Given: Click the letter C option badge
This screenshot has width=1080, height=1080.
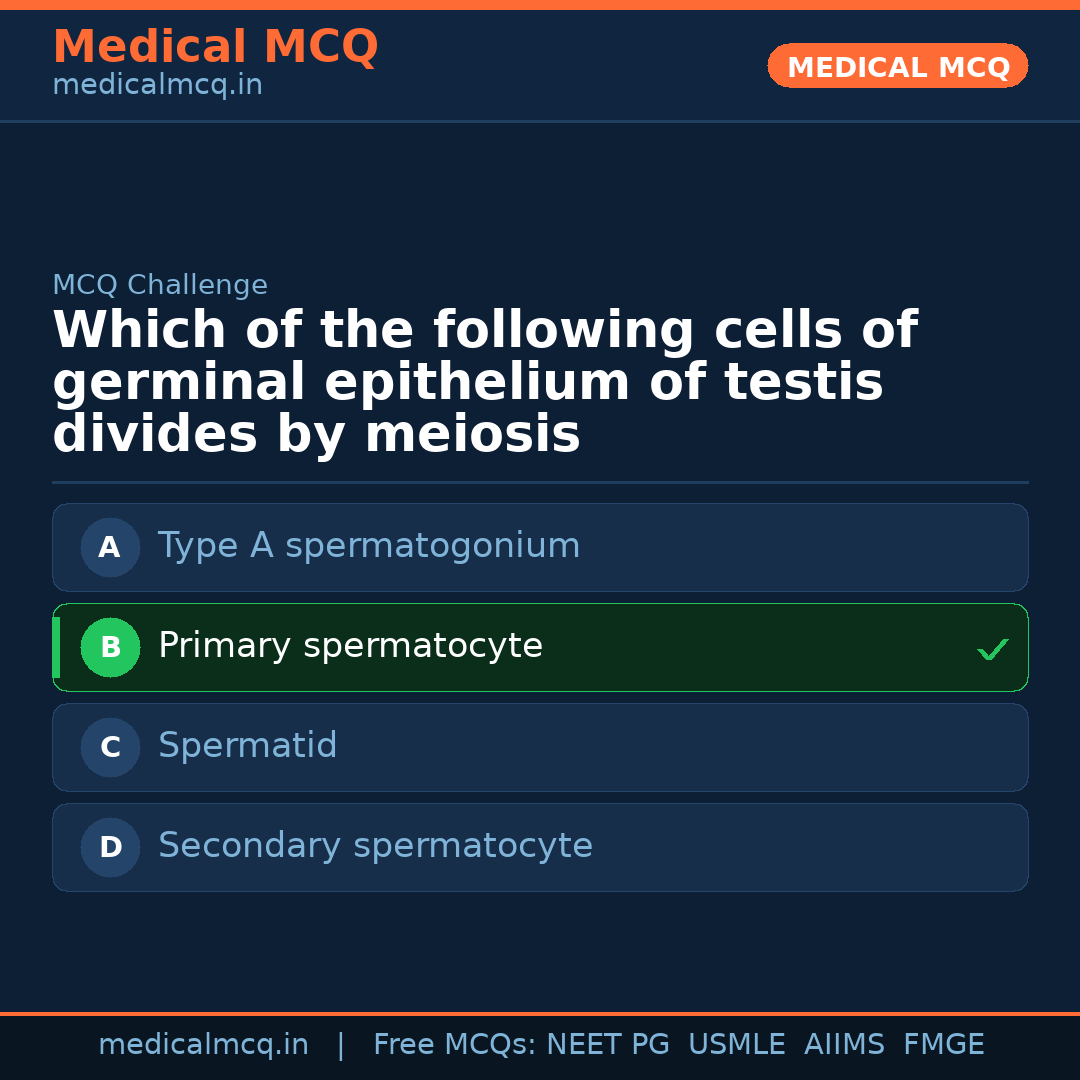Looking at the screenshot, I should pos(110,747).
